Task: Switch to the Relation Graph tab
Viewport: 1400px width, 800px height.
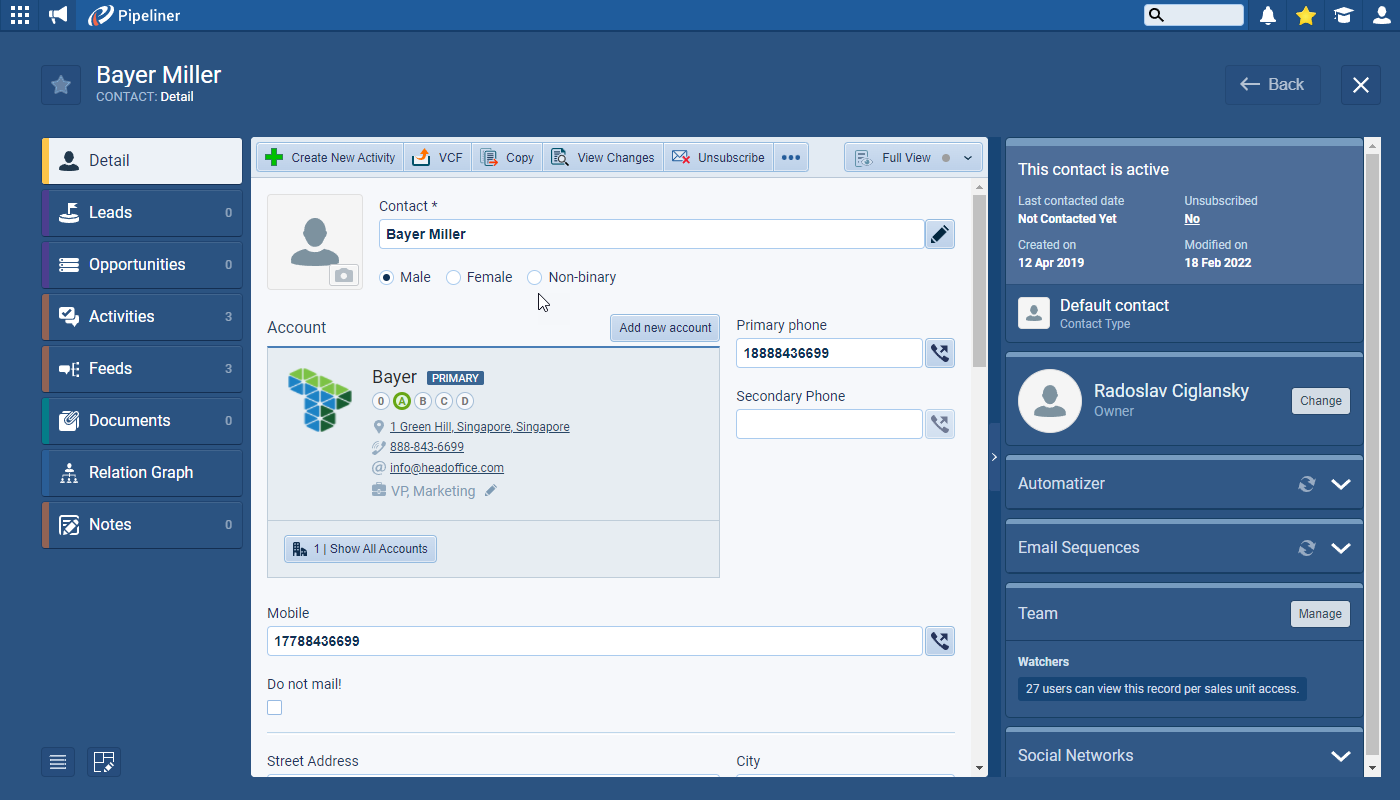Action: pyautogui.click(x=142, y=473)
